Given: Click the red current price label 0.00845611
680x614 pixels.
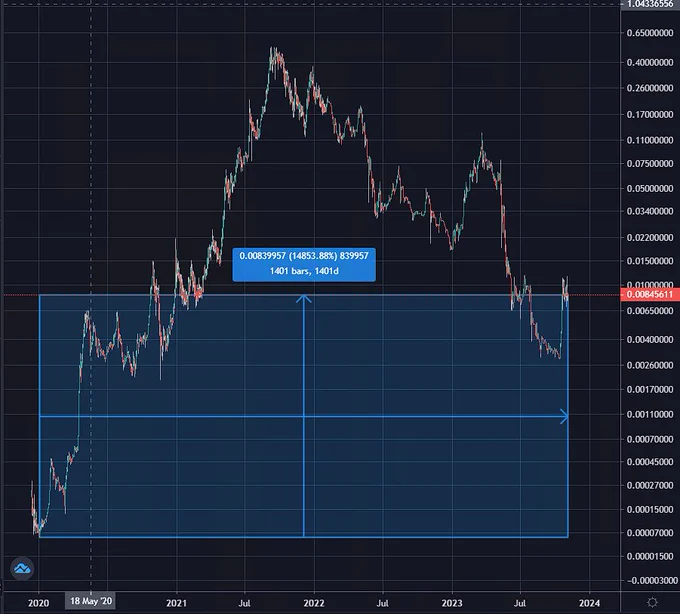Looking at the screenshot, I should coord(650,294).
